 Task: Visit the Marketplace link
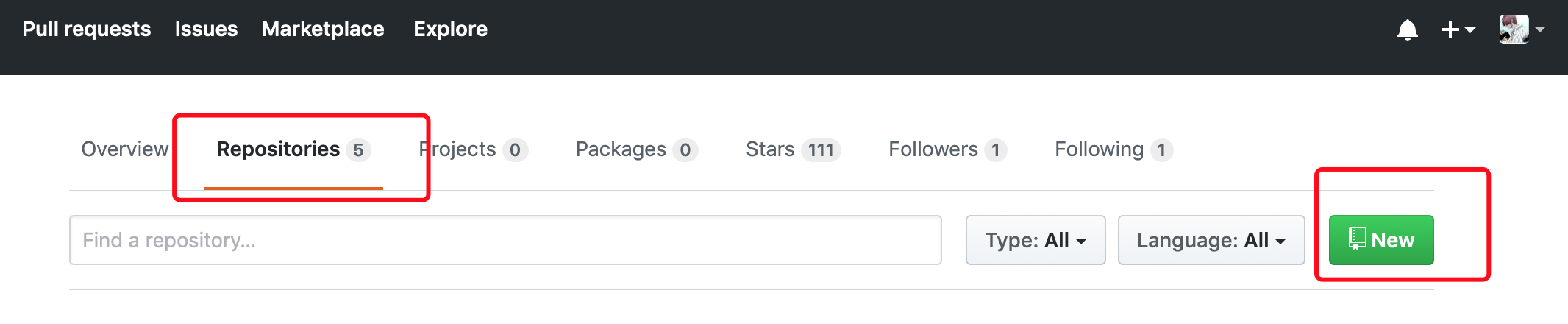pyautogui.click(x=323, y=29)
